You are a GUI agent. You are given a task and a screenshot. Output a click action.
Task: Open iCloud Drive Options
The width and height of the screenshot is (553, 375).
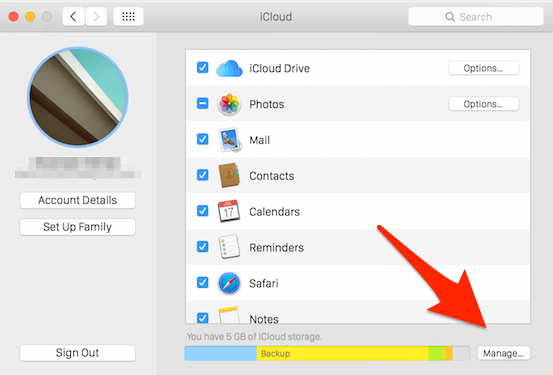484,68
